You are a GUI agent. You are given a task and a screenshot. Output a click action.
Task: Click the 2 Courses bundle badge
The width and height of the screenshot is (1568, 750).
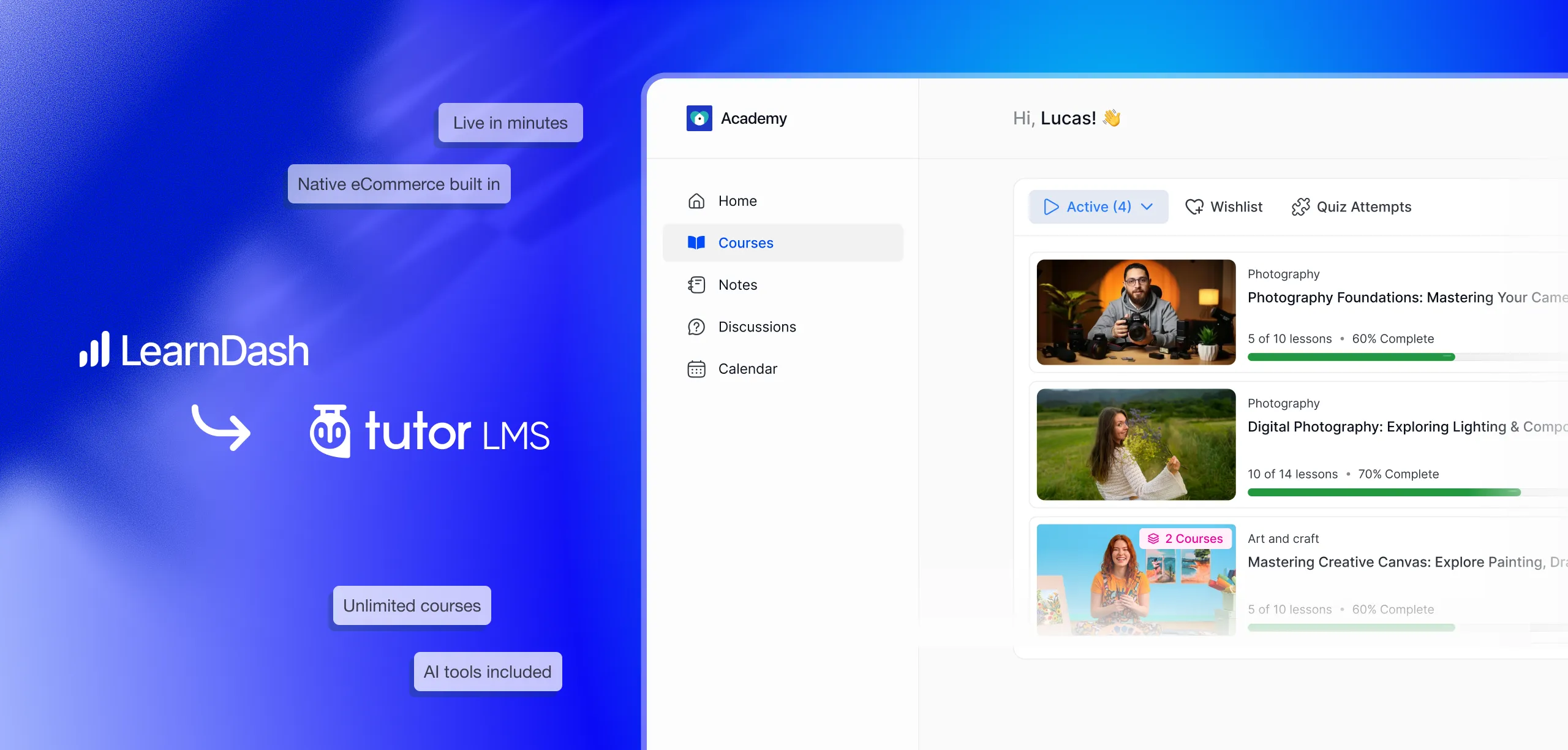[x=1185, y=539]
